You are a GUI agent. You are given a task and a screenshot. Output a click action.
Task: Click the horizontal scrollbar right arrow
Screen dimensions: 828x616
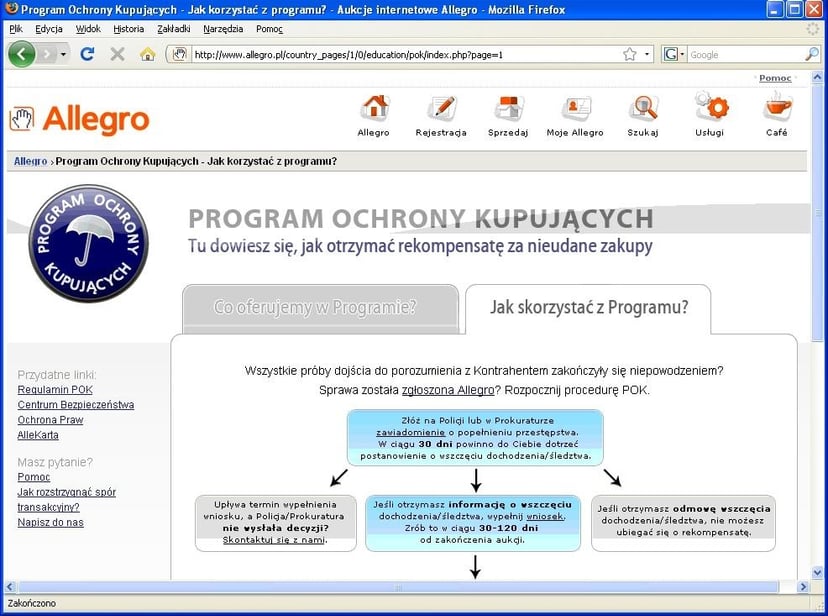point(803,586)
